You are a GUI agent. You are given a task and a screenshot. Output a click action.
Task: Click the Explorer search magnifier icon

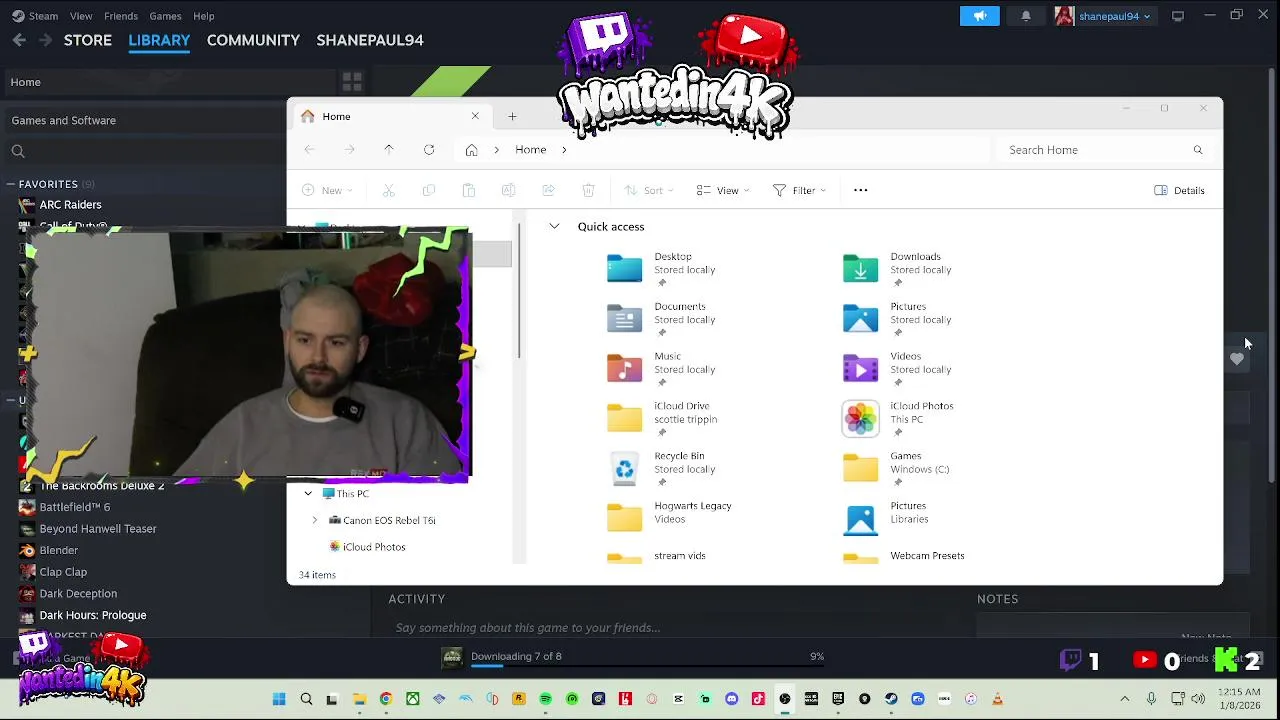1197,150
